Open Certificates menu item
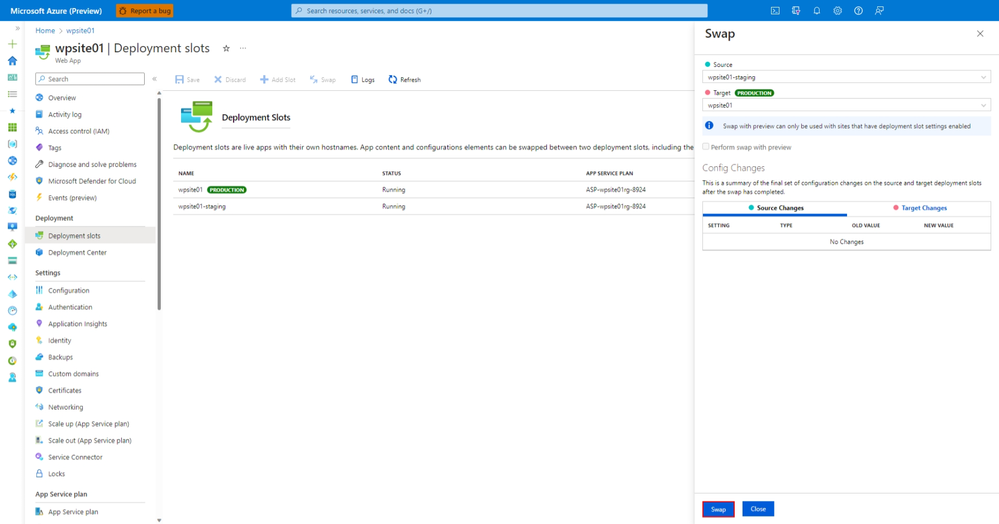The width and height of the screenshot is (999, 524). 64,390
